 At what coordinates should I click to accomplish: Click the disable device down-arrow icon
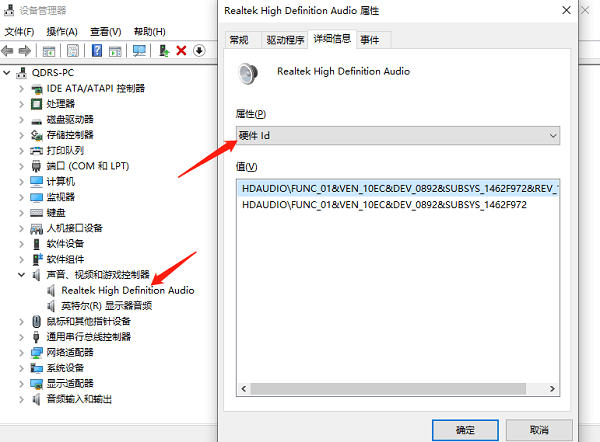[199, 51]
